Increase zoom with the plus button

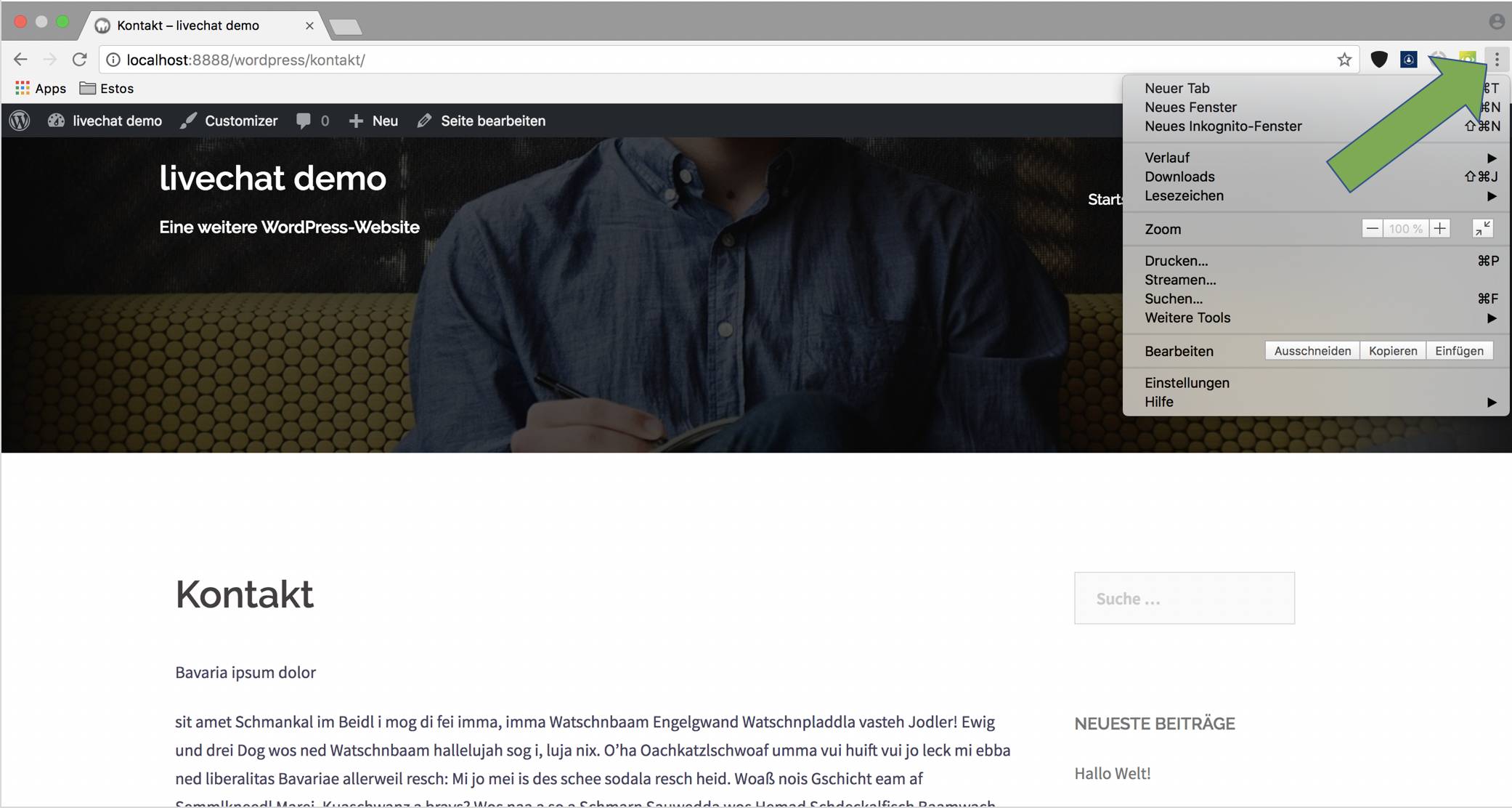point(1439,229)
